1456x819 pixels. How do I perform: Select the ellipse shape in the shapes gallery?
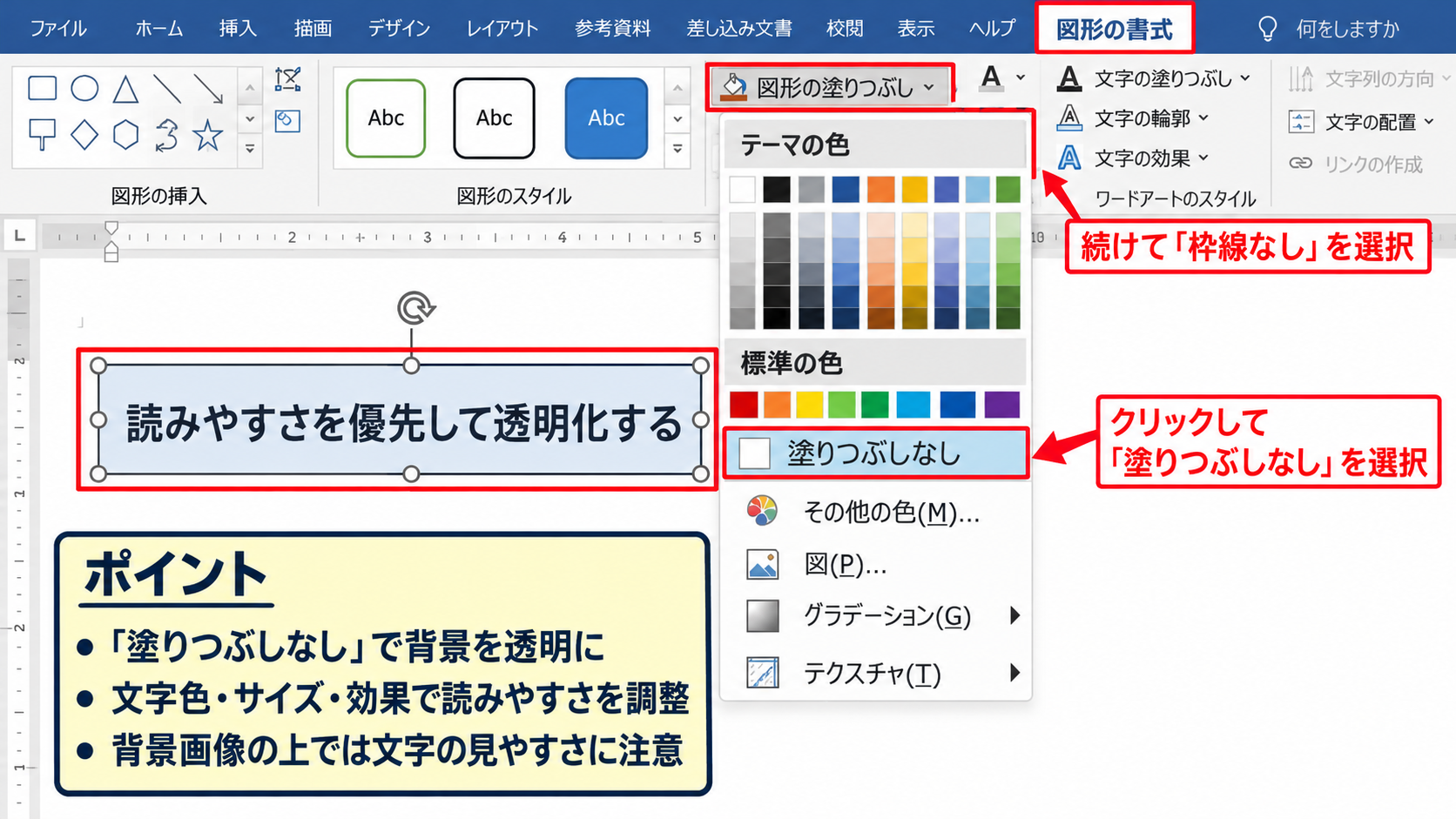pyautogui.click(x=84, y=88)
